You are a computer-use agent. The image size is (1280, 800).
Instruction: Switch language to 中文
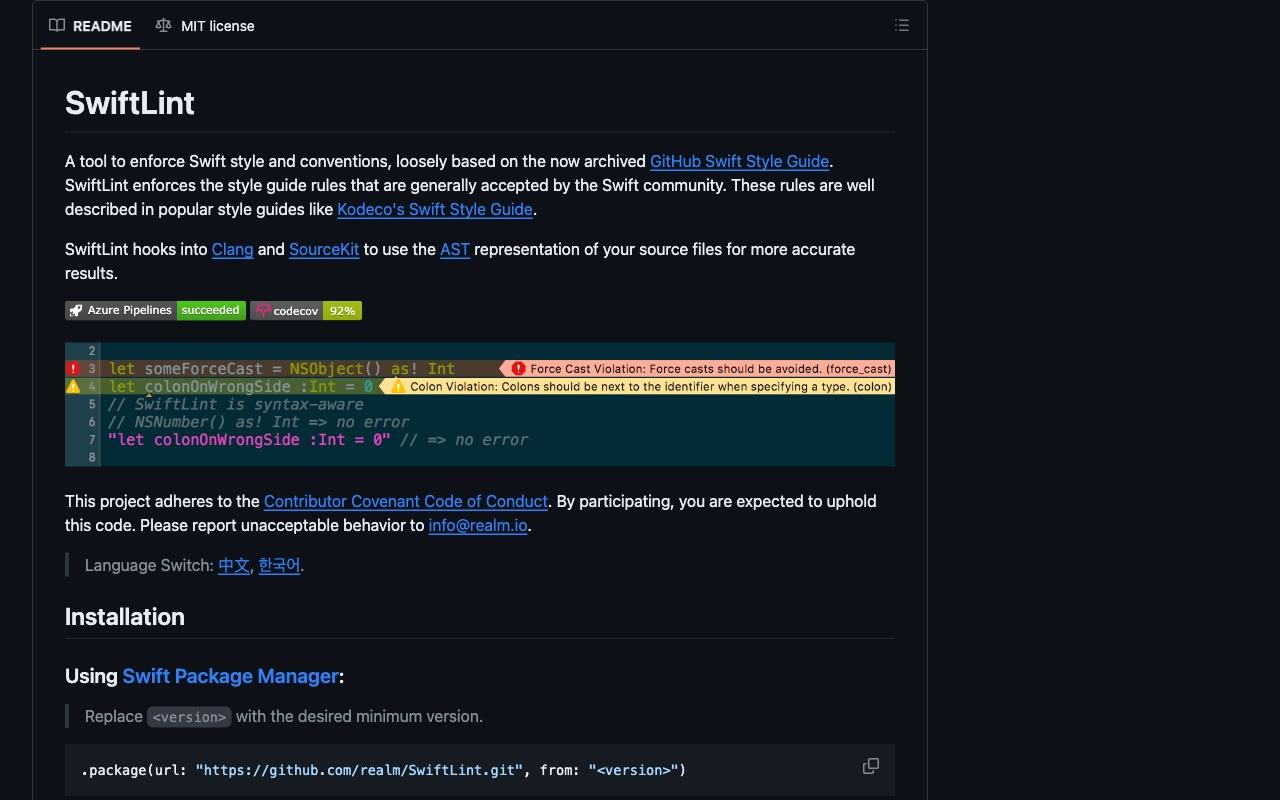pos(234,565)
